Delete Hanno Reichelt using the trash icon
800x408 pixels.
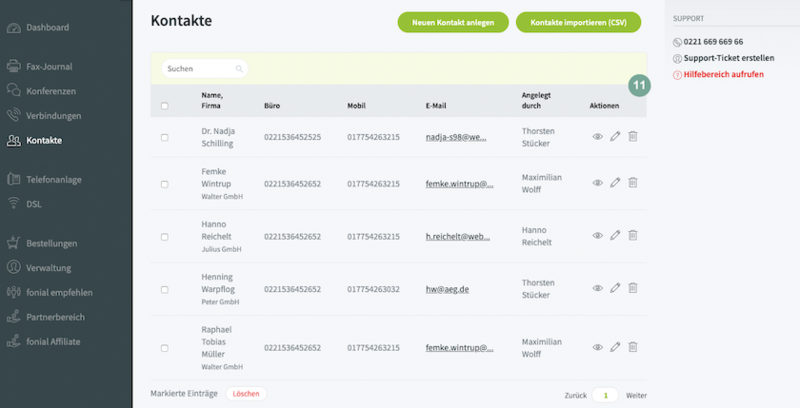632,236
